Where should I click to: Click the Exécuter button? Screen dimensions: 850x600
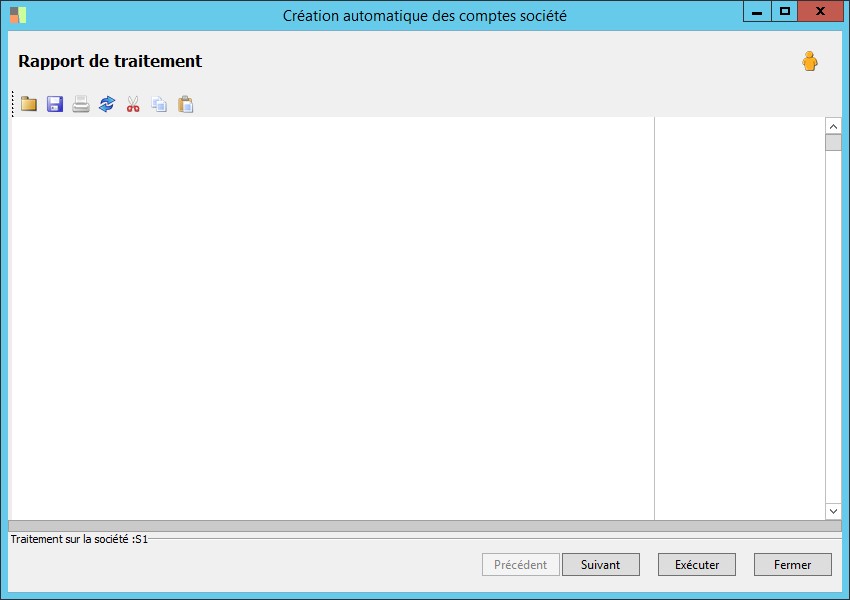(697, 565)
